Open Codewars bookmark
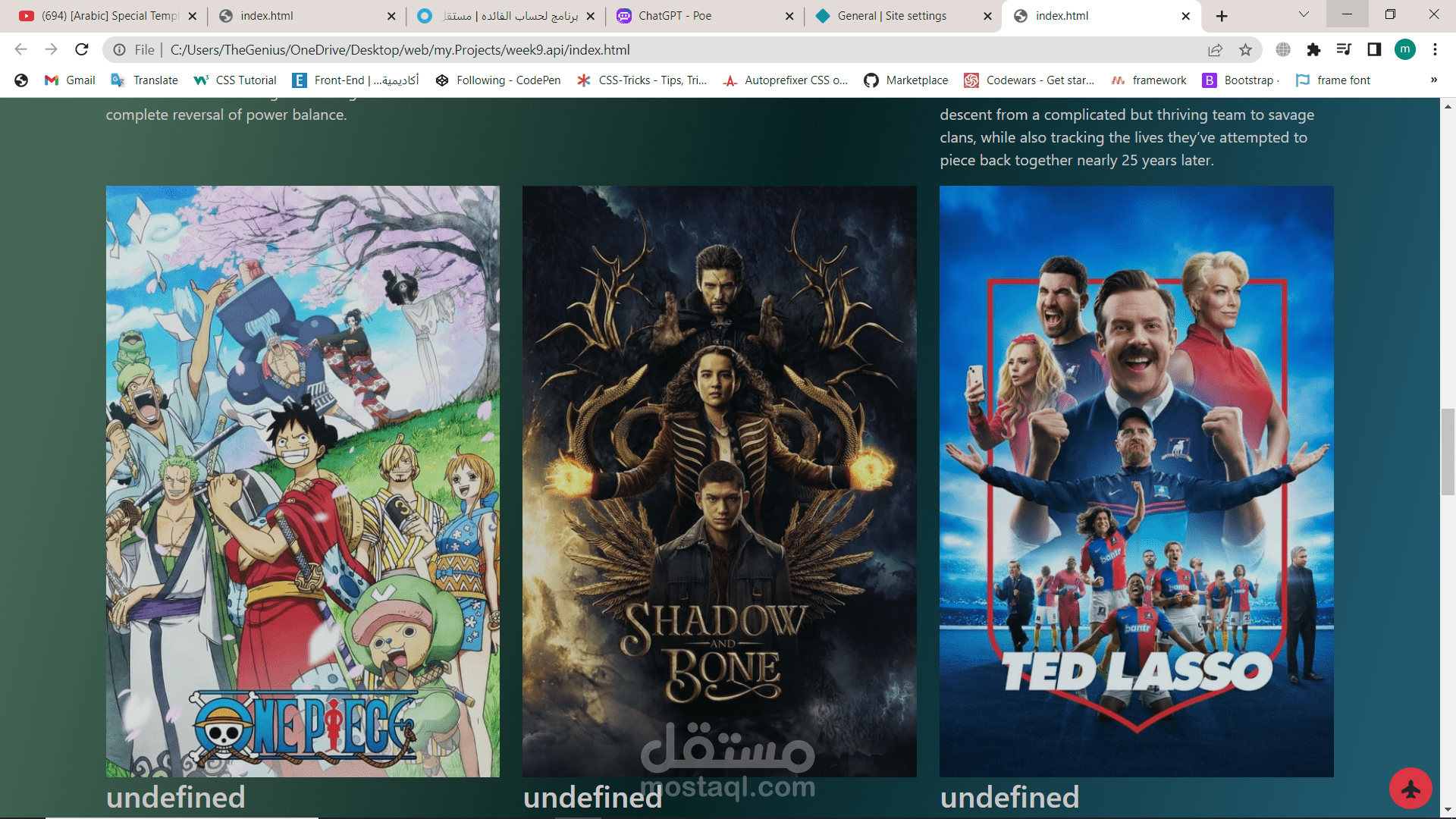1456x819 pixels. (1029, 80)
